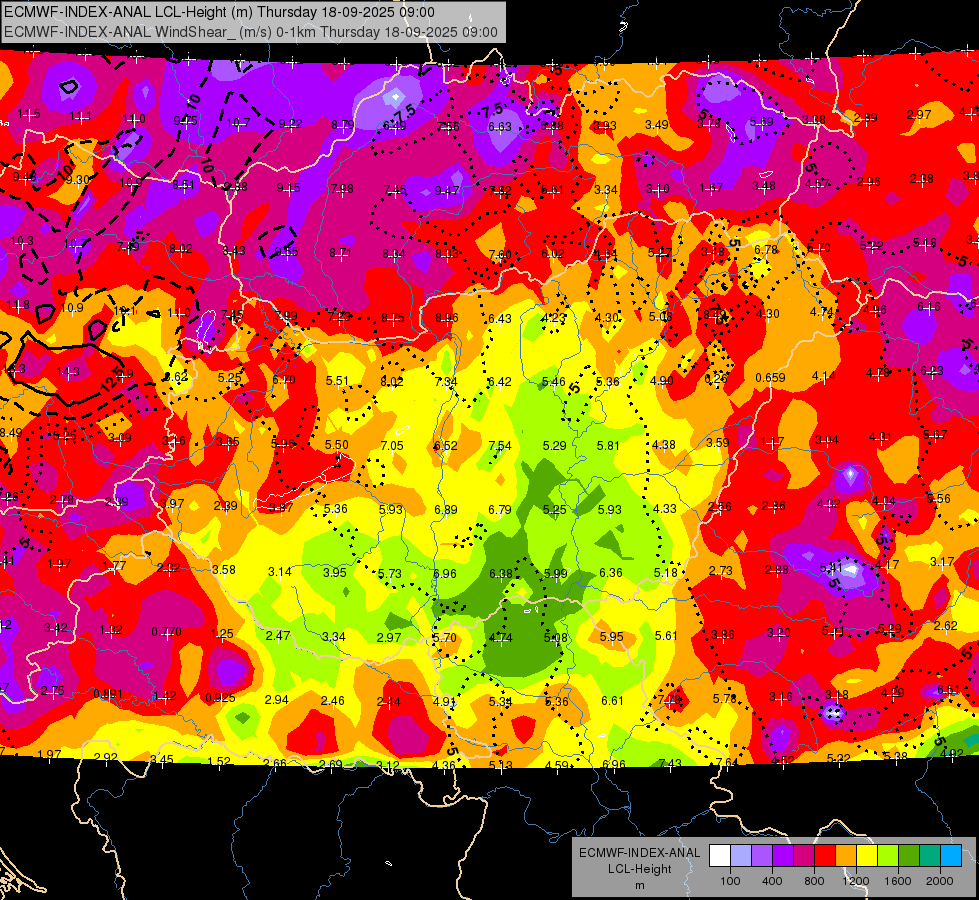The height and width of the screenshot is (900, 979).
Task: Click the grid value 2.47
Action: pos(278,635)
